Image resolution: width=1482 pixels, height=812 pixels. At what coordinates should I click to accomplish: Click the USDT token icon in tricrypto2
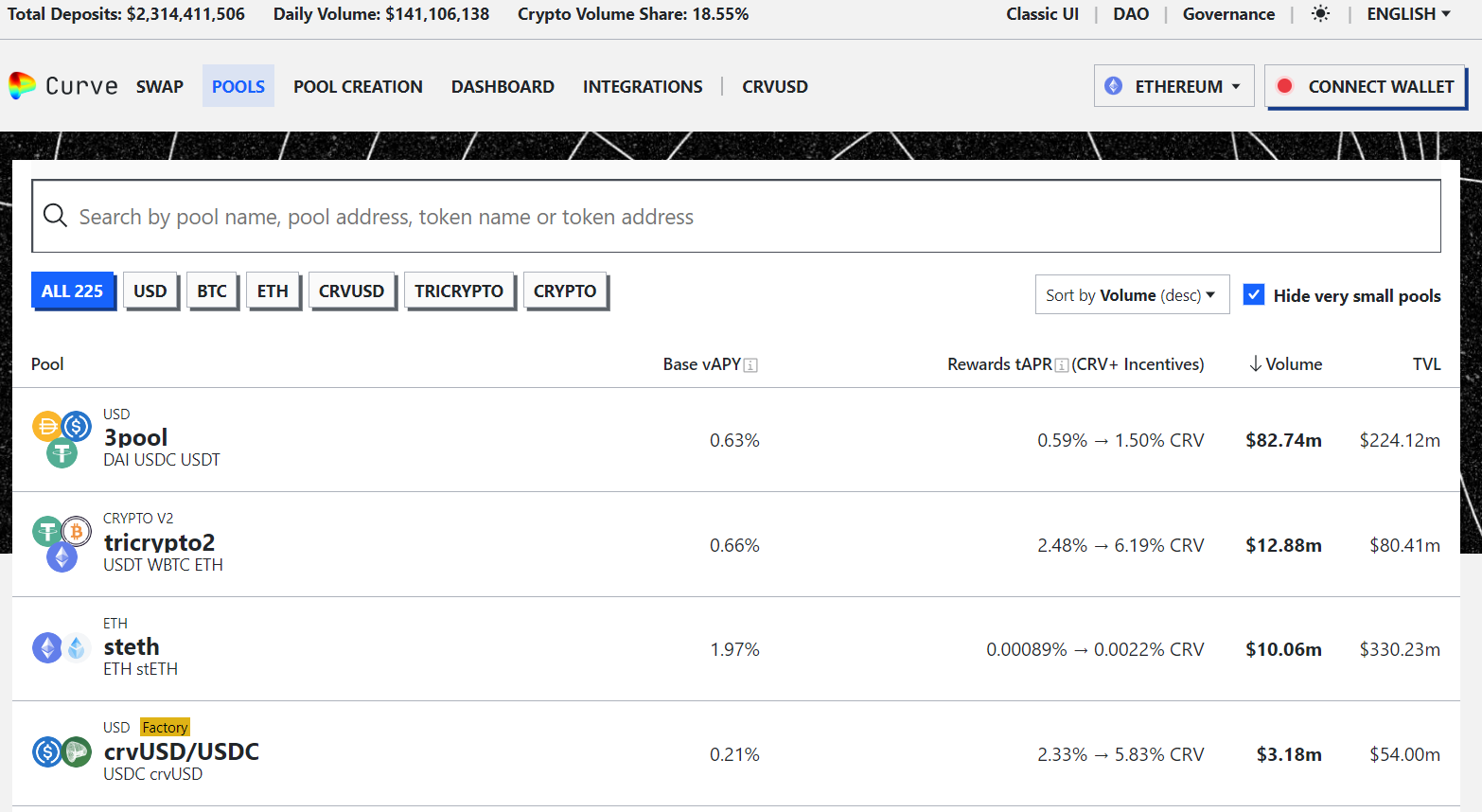coord(47,531)
